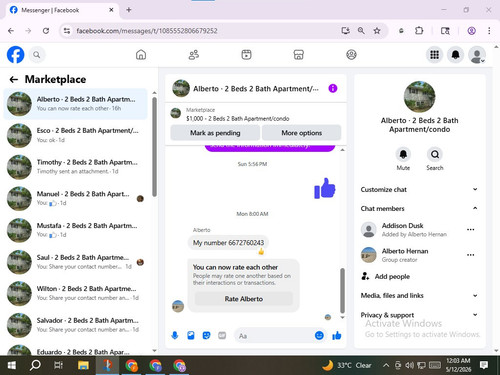This screenshot has width=500, height=375.
Task: Open the Windows notification center icon
Action: coord(484,365)
